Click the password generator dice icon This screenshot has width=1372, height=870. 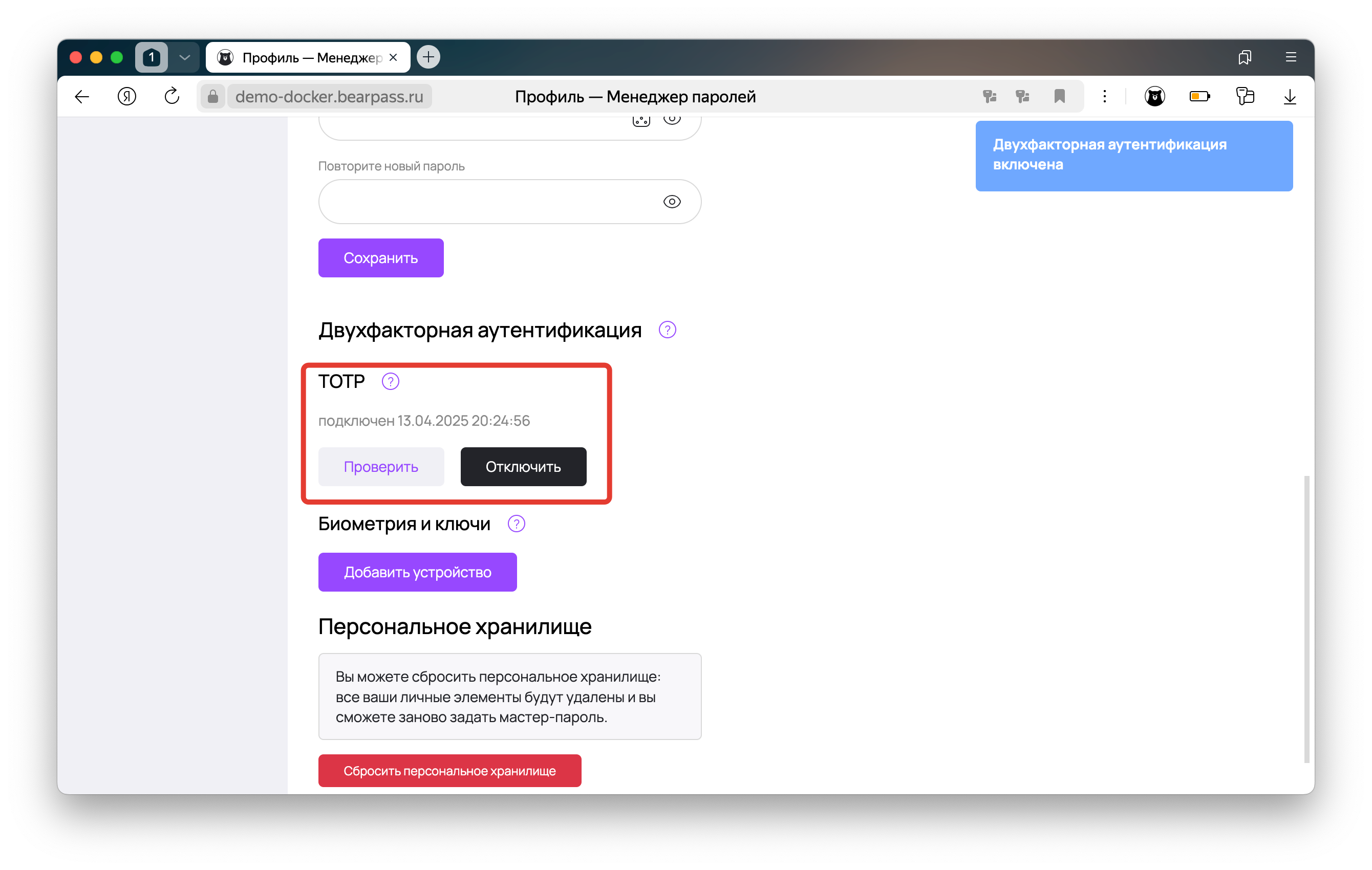click(x=641, y=120)
